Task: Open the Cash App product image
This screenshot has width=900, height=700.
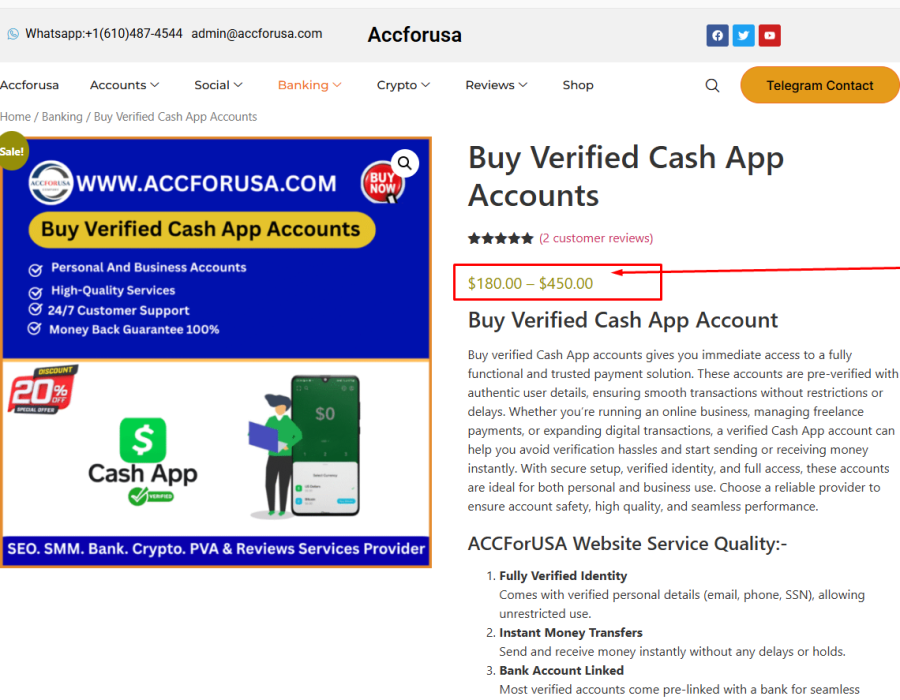Action: [x=216, y=352]
